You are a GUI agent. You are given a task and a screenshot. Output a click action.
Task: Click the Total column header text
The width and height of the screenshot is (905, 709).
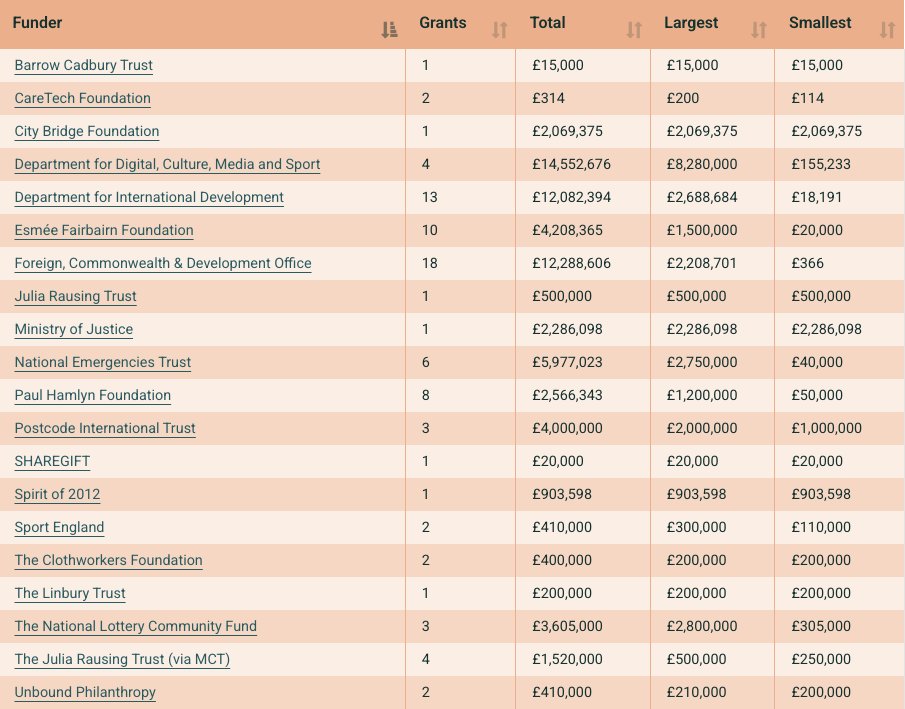548,23
